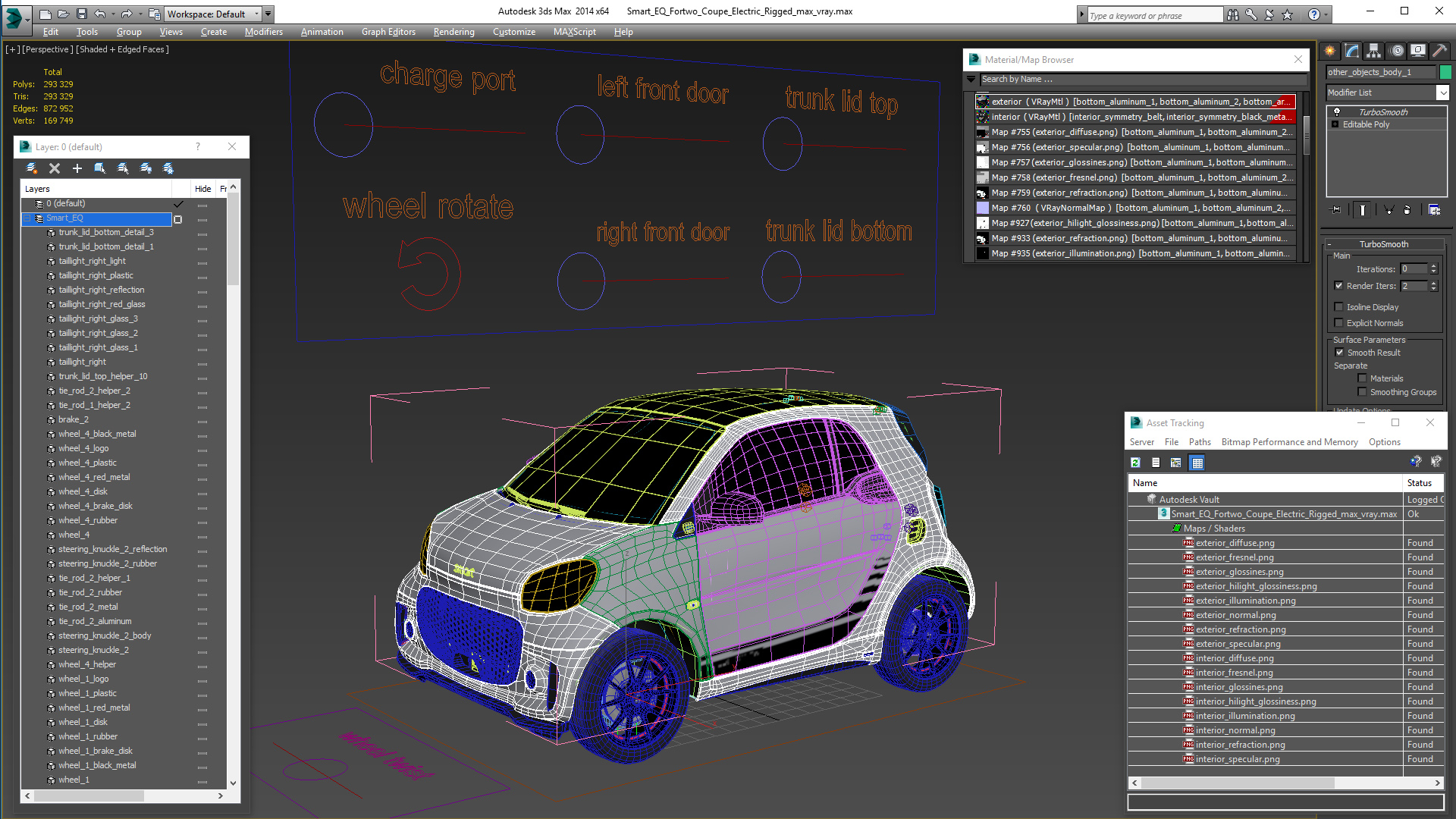The width and height of the screenshot is (1456, 819).
Task: Open Bitmap Performance and Memory menu
Action: (1289, 442)
